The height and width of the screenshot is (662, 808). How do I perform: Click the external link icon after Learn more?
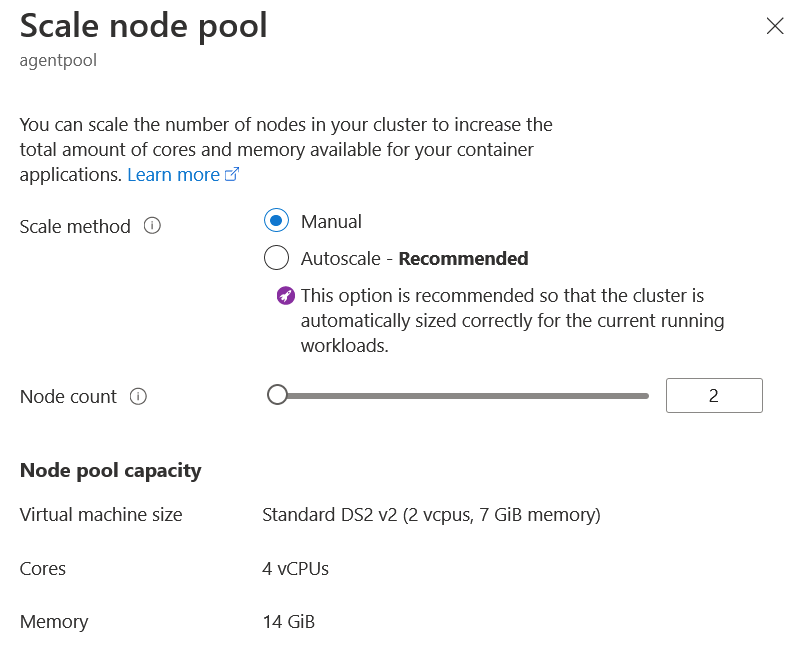point(232,175)
